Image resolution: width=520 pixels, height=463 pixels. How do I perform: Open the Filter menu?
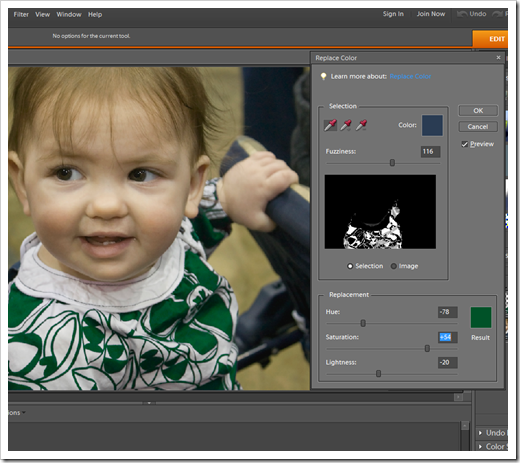point(21,14)
